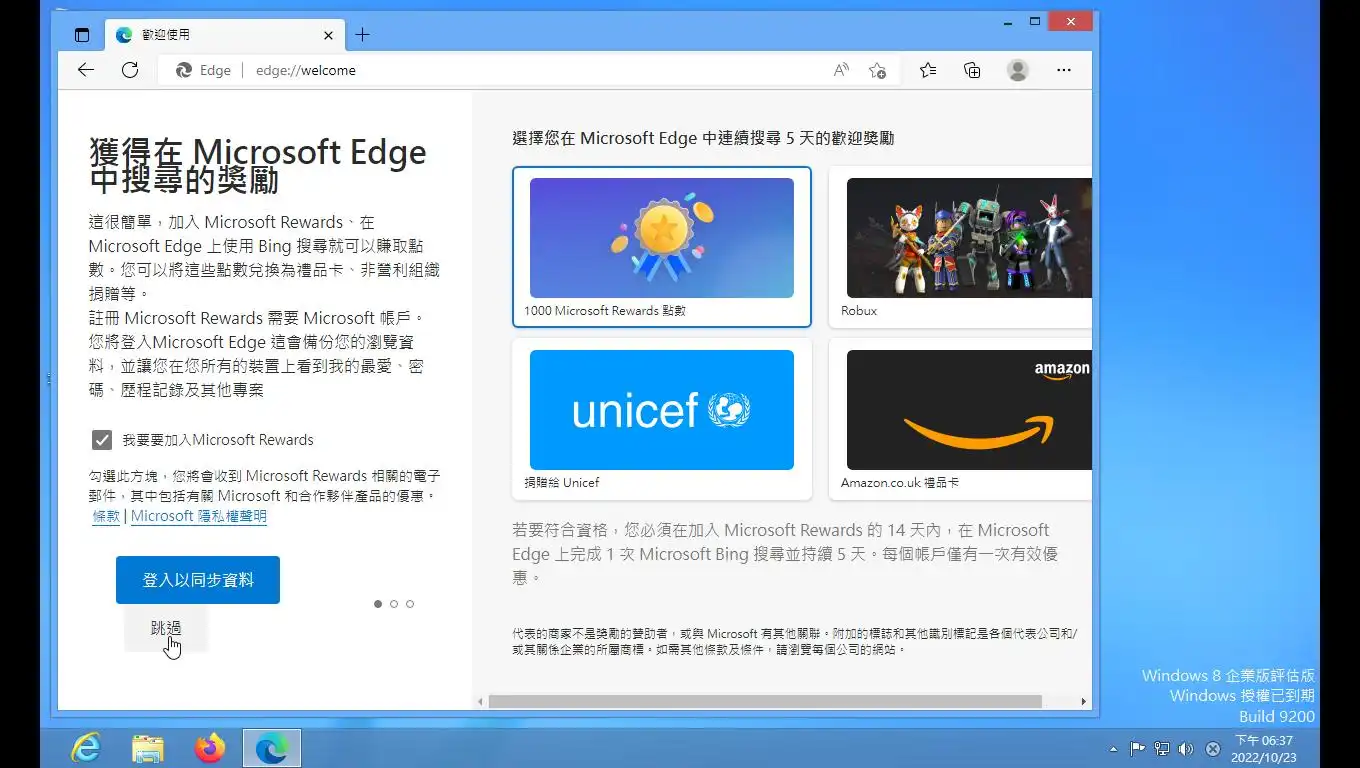This screenshot has height=768, width=1360.
Task: Activate Read aloud icon in address bar
Action: [x=841, y=70]
